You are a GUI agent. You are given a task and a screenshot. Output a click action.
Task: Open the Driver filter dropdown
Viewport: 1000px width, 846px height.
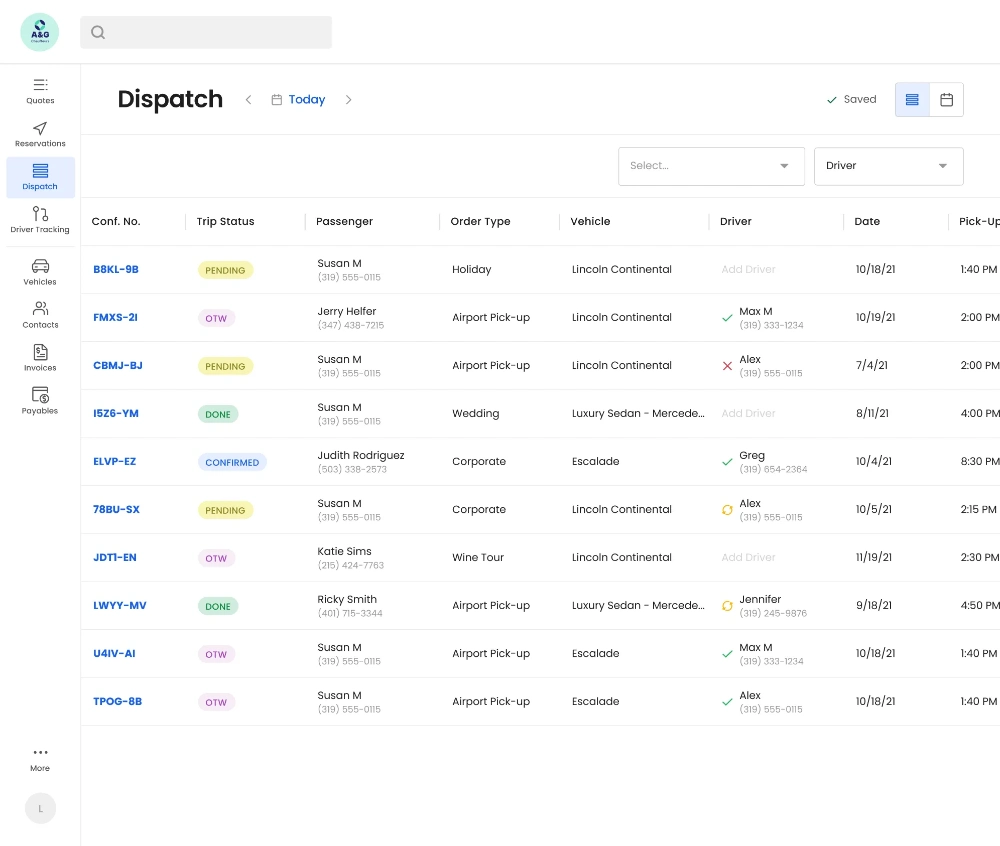[888, 166]
